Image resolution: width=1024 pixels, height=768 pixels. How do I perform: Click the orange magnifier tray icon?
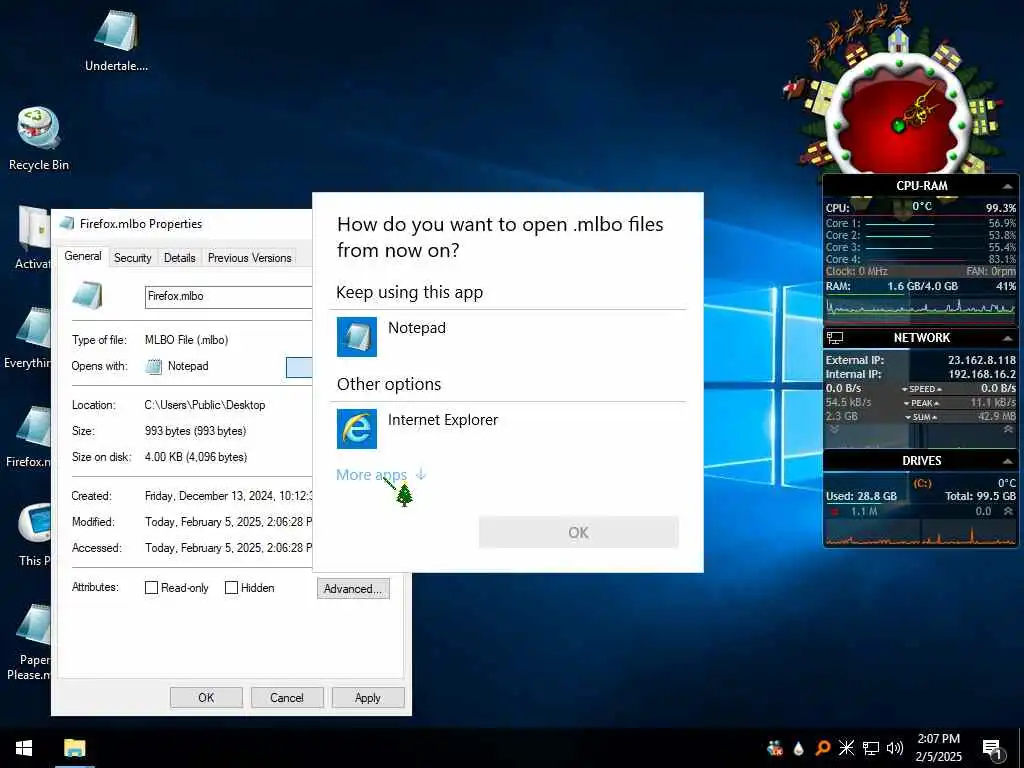tap(823, 748)
